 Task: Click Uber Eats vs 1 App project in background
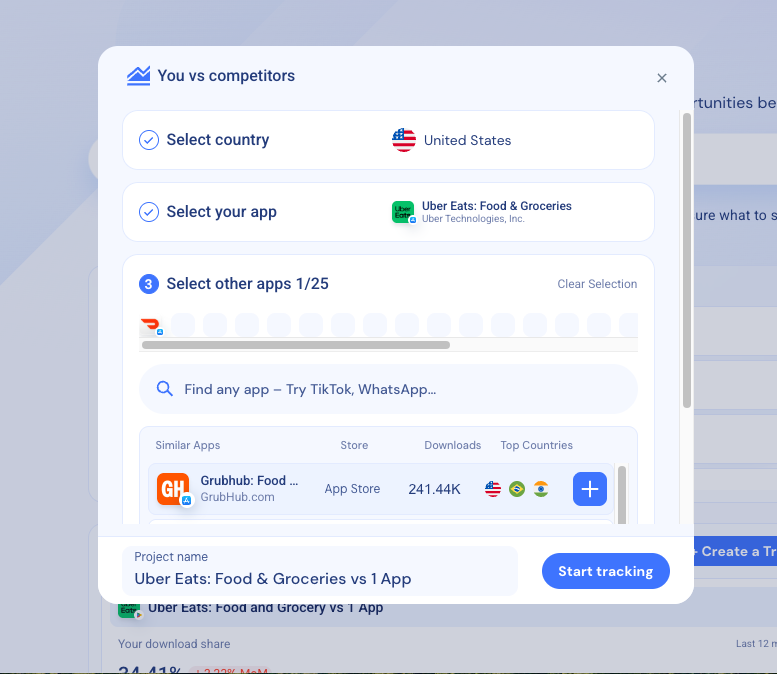266,609
